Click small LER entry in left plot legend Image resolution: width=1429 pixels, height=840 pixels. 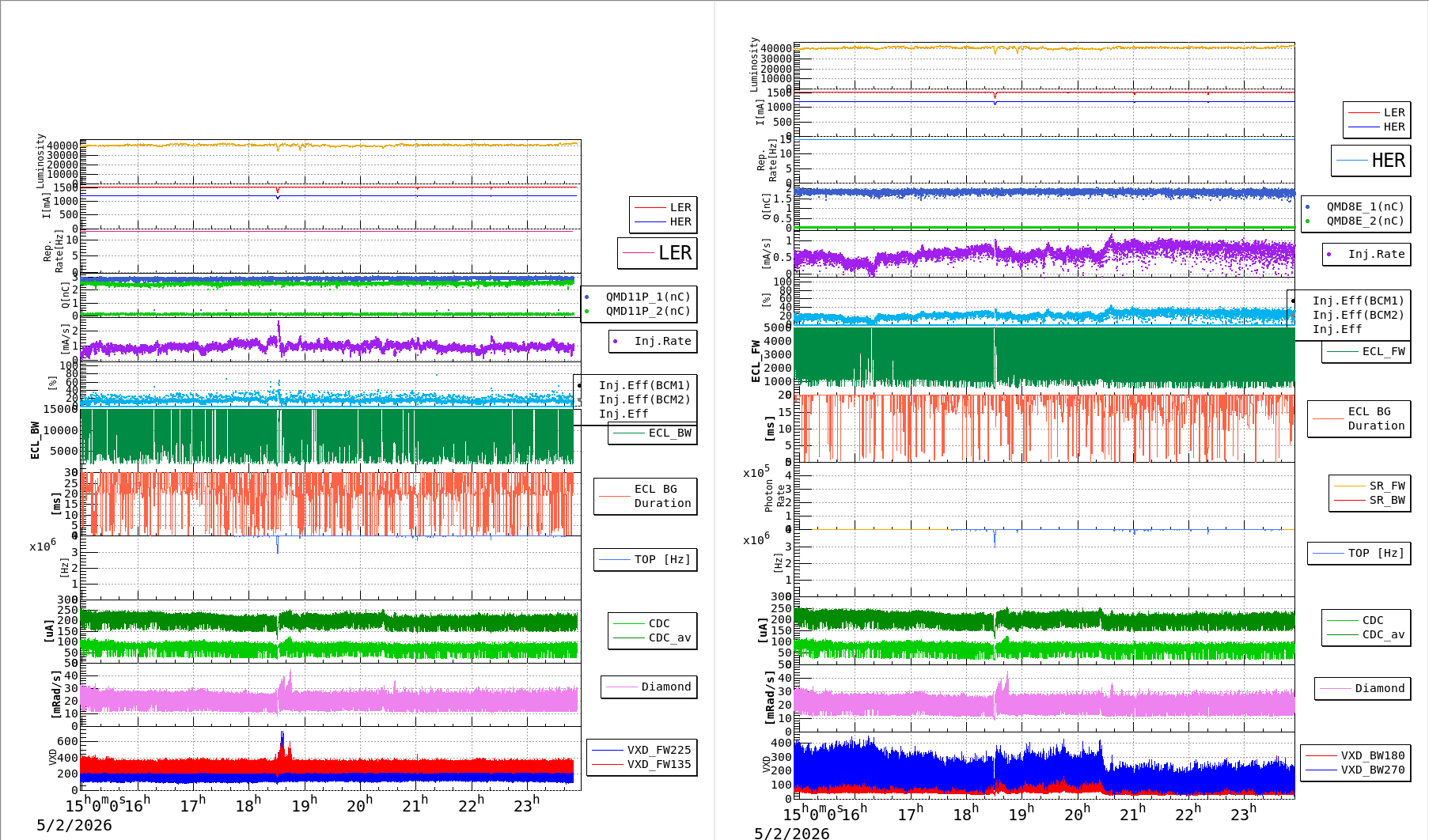point(663,207)
